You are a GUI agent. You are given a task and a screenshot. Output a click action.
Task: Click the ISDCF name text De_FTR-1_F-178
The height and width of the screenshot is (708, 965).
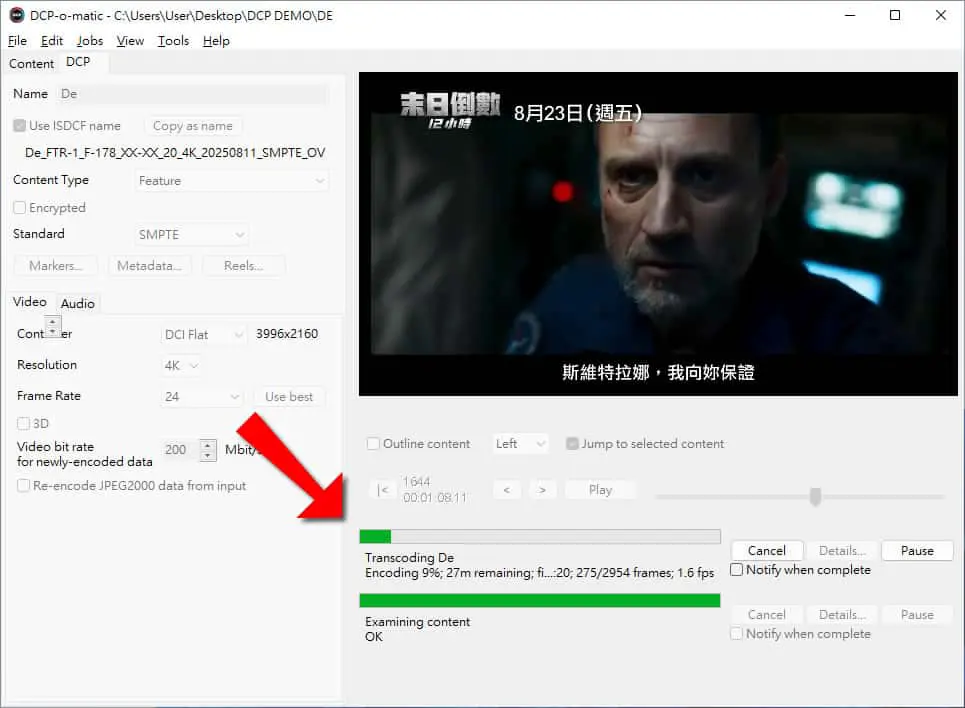175,153
